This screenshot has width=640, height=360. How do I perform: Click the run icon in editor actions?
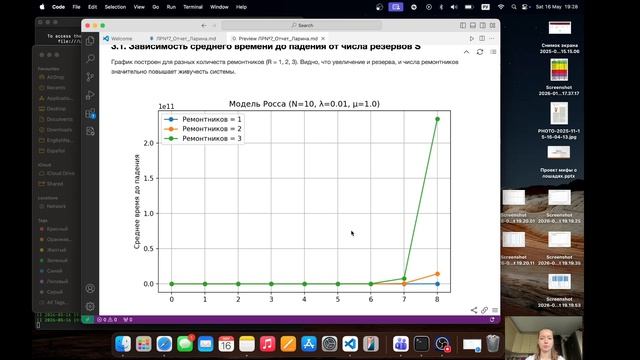coord(472,38)
